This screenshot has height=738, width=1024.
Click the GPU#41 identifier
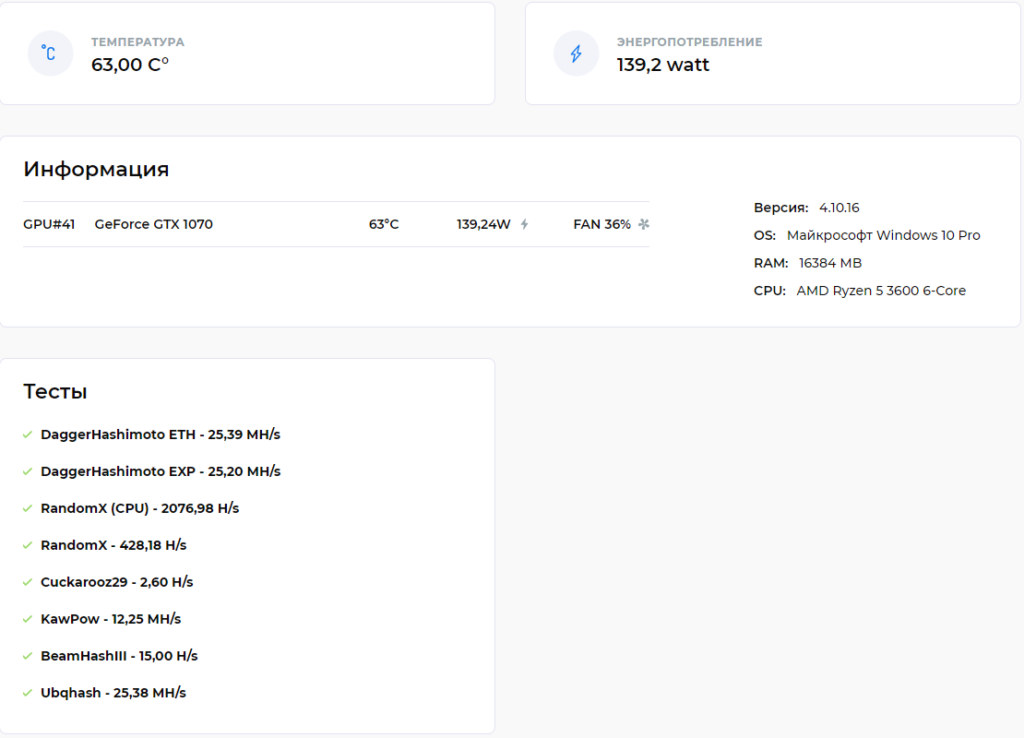point(49,225)
